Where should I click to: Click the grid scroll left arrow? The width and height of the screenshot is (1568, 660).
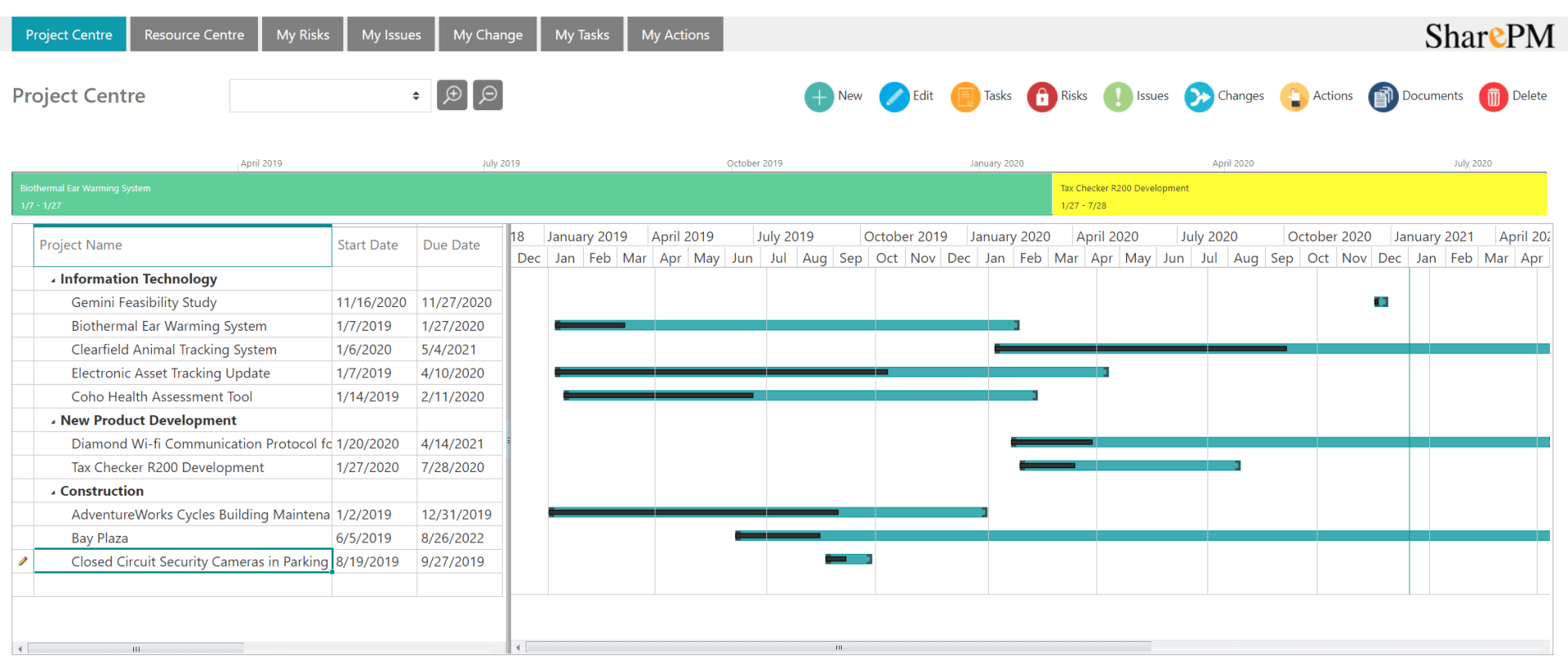tap(20, 649)
